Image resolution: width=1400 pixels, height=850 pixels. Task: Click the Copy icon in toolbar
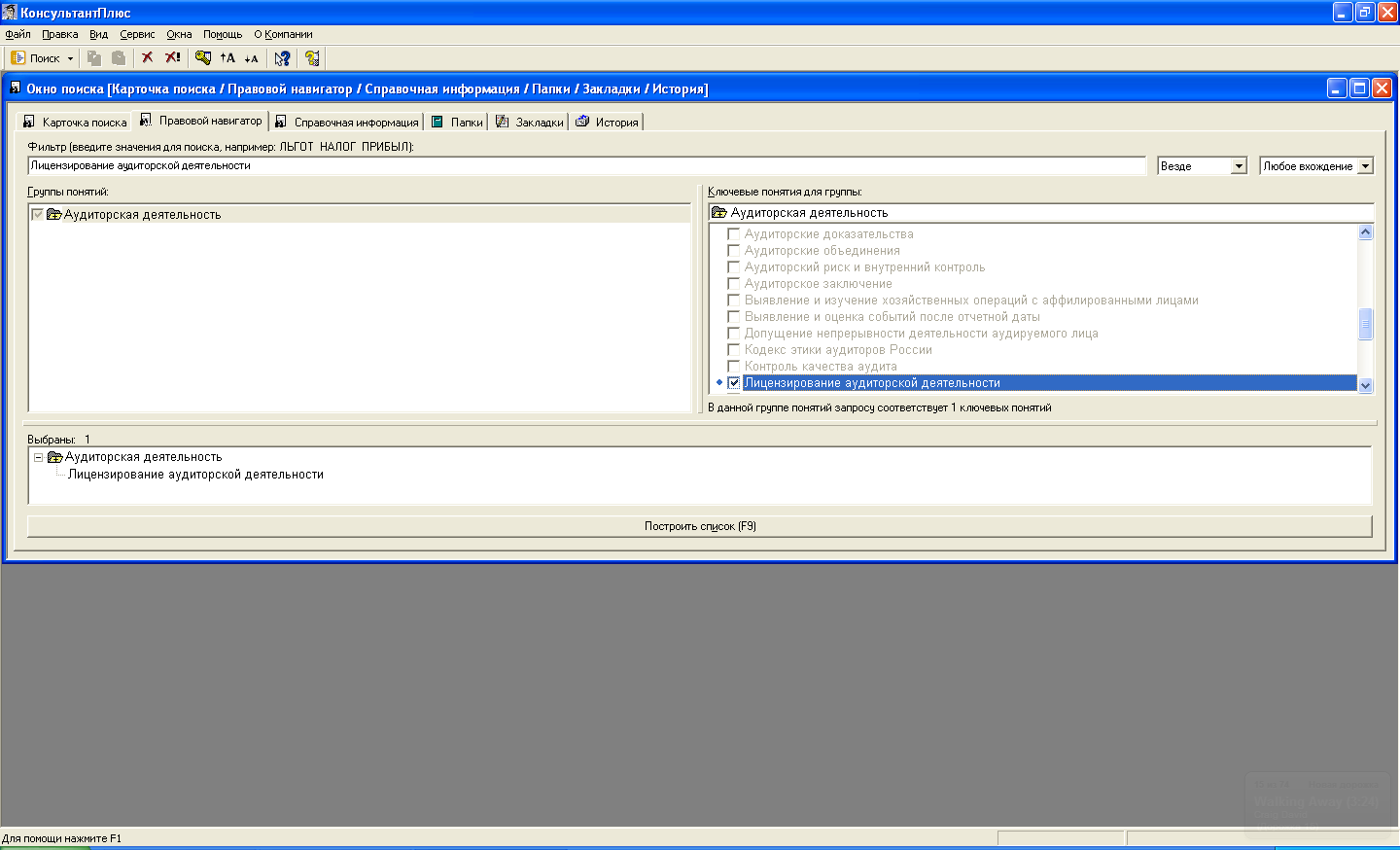[x=94, y=58]
